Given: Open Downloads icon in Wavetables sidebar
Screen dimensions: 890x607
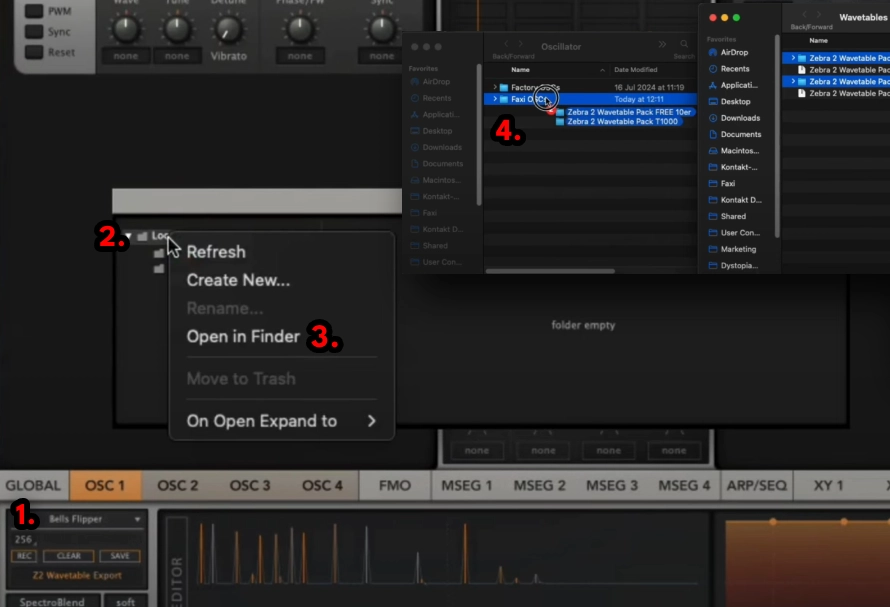Looking at the screenshot, I should tap(712, 118).
